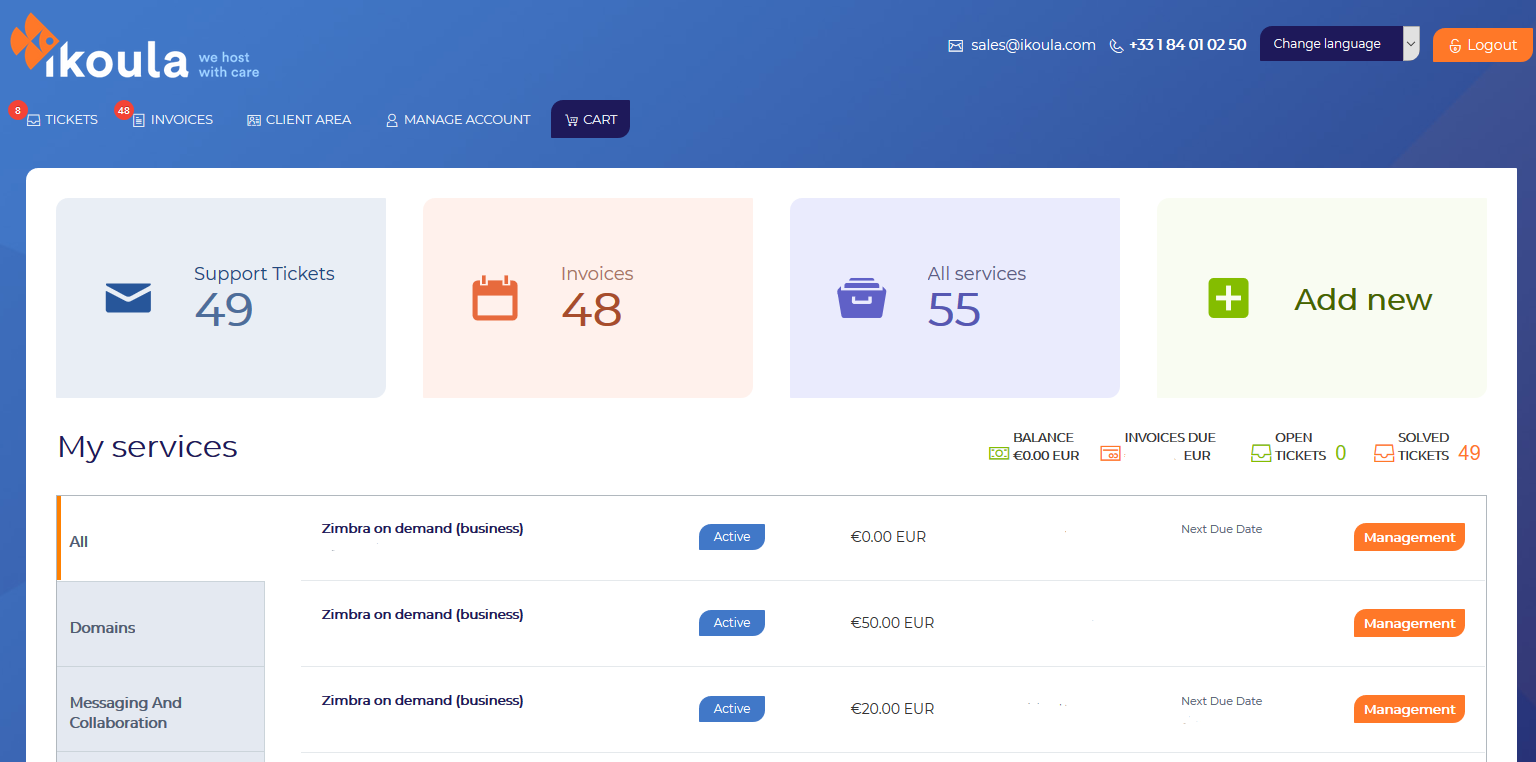Open the Manage Account menu
Screen dimensions: 1536x762
(x=458, y=120)
